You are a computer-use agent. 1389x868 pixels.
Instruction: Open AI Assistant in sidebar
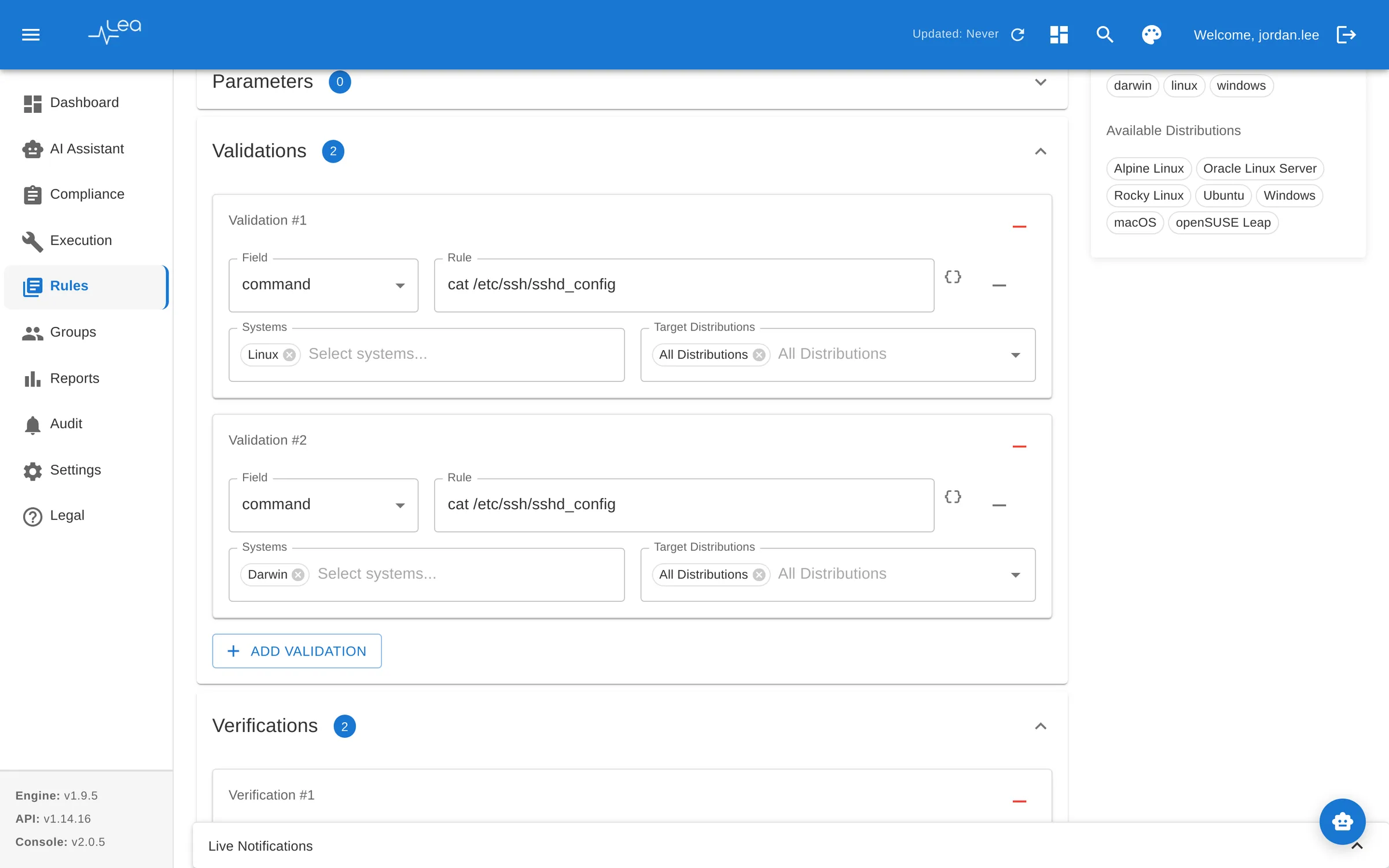(86, 149)
